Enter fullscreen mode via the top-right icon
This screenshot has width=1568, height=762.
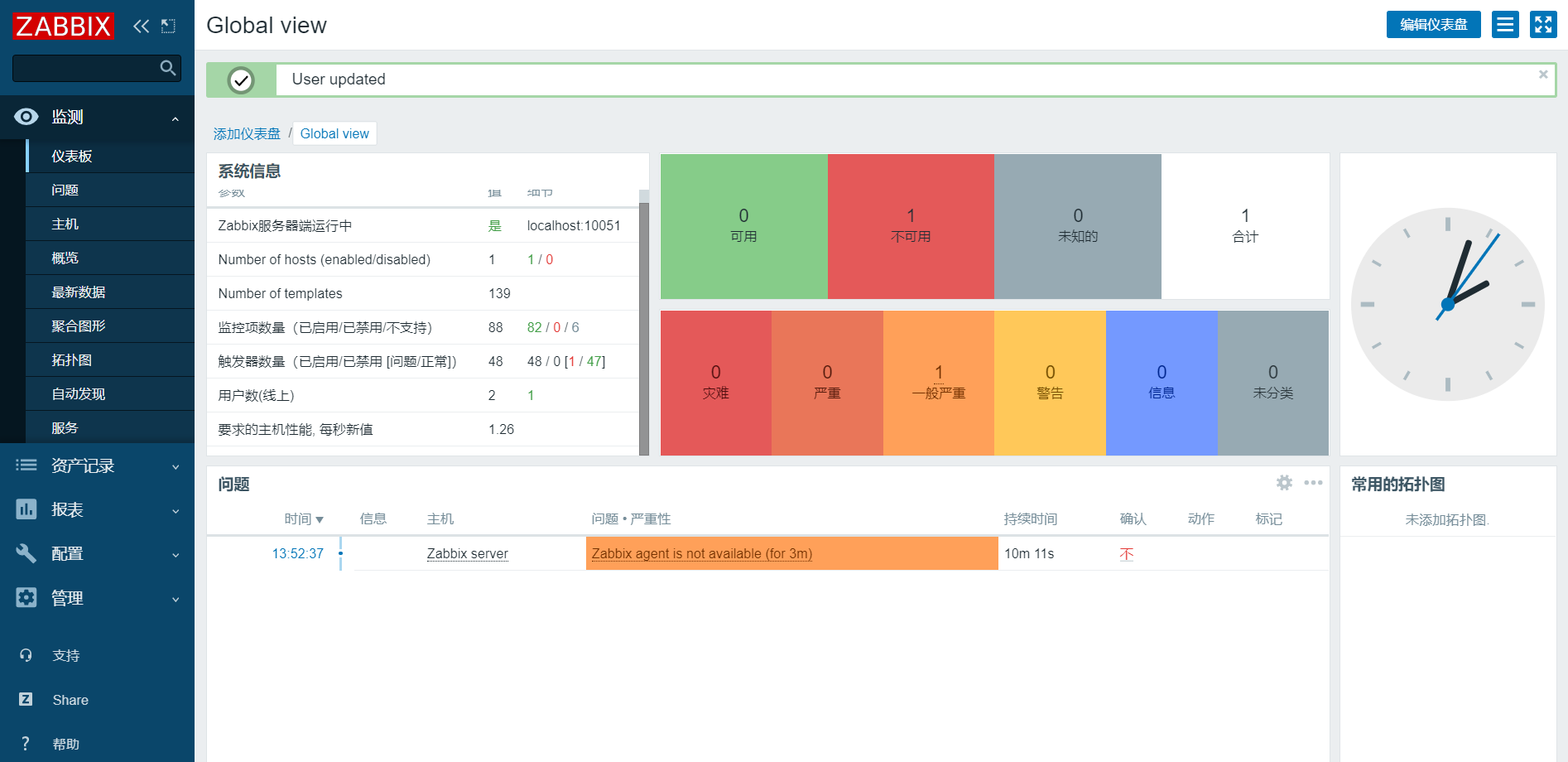coord(1543,24)
